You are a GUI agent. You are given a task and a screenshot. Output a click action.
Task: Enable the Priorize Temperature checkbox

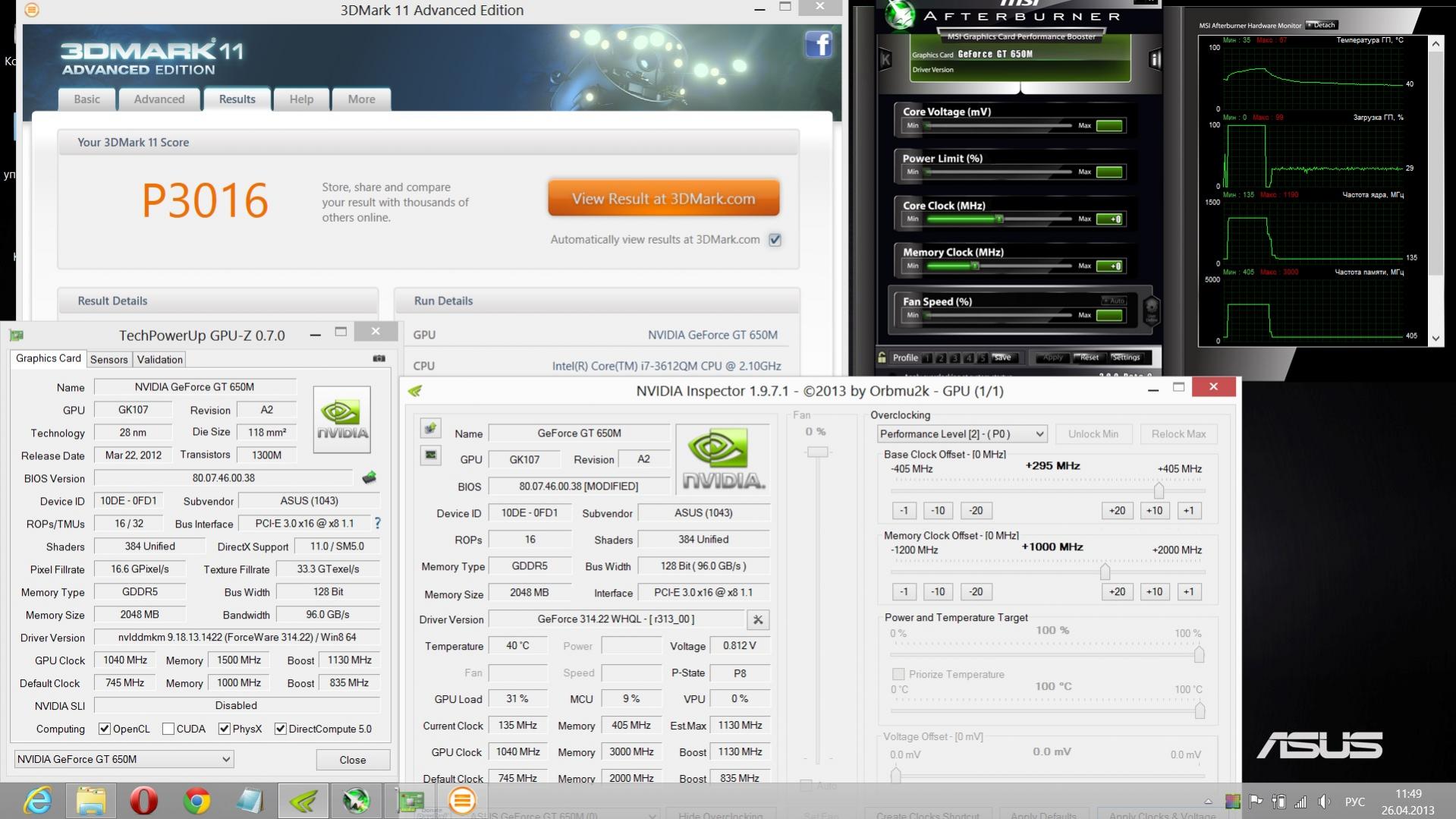coord(898,674)
